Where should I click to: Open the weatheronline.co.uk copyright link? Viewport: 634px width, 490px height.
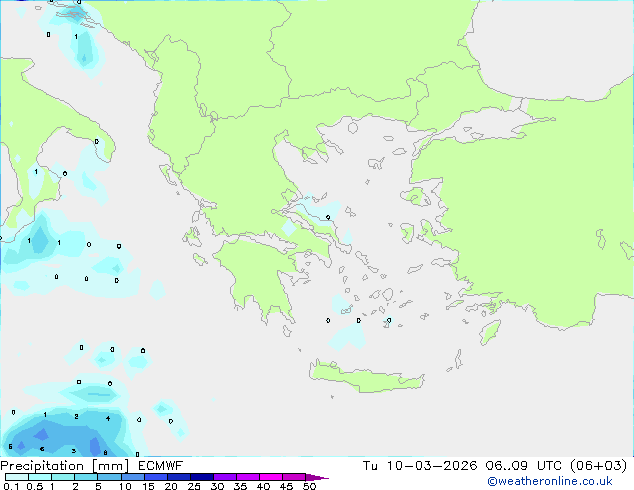click(550, 481)
